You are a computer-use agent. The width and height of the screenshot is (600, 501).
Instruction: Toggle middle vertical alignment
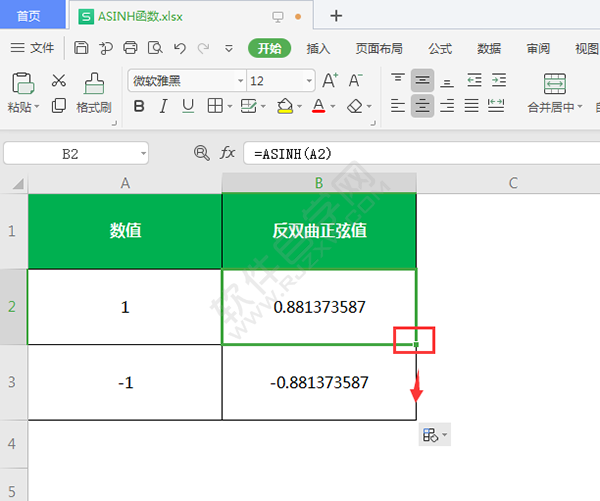[422, 80]
